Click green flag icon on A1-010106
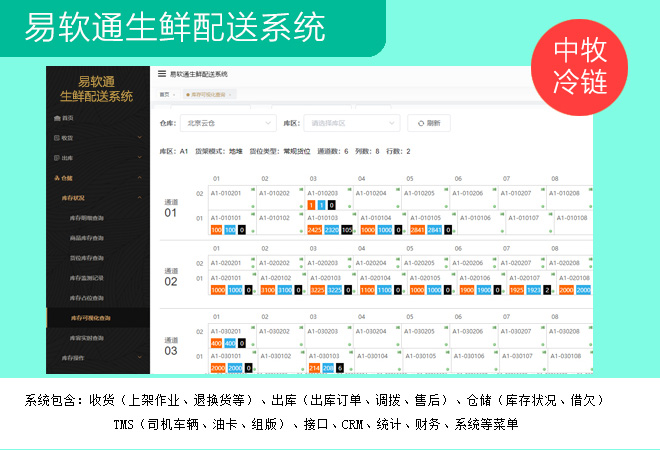660x450 pixels. click(x=503, y=214)
